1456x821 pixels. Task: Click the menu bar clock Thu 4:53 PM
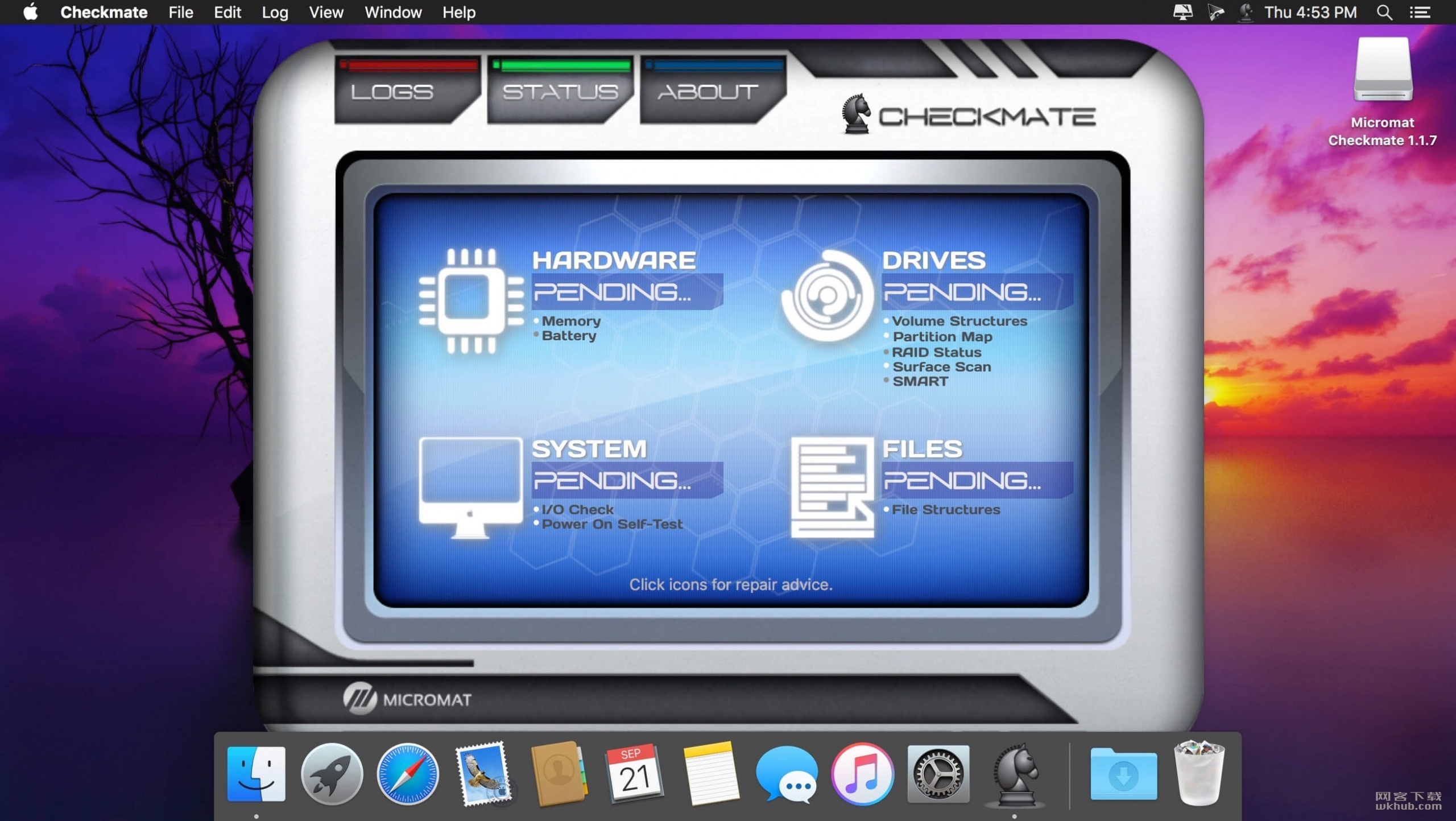click(x=1310, y=12)
